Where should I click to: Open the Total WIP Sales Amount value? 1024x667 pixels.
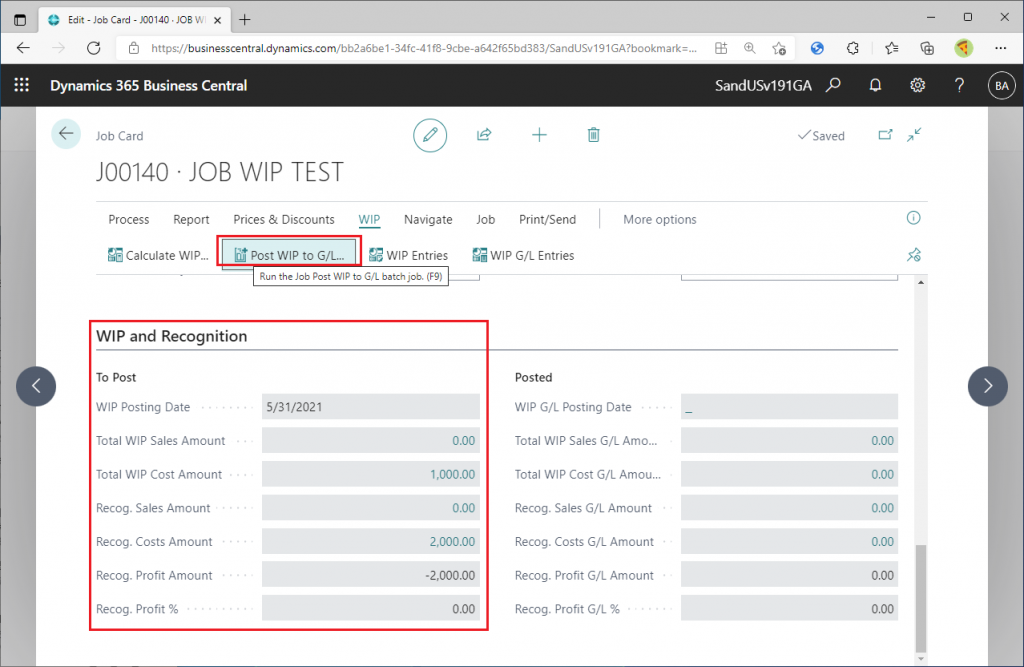pos(464,441)
